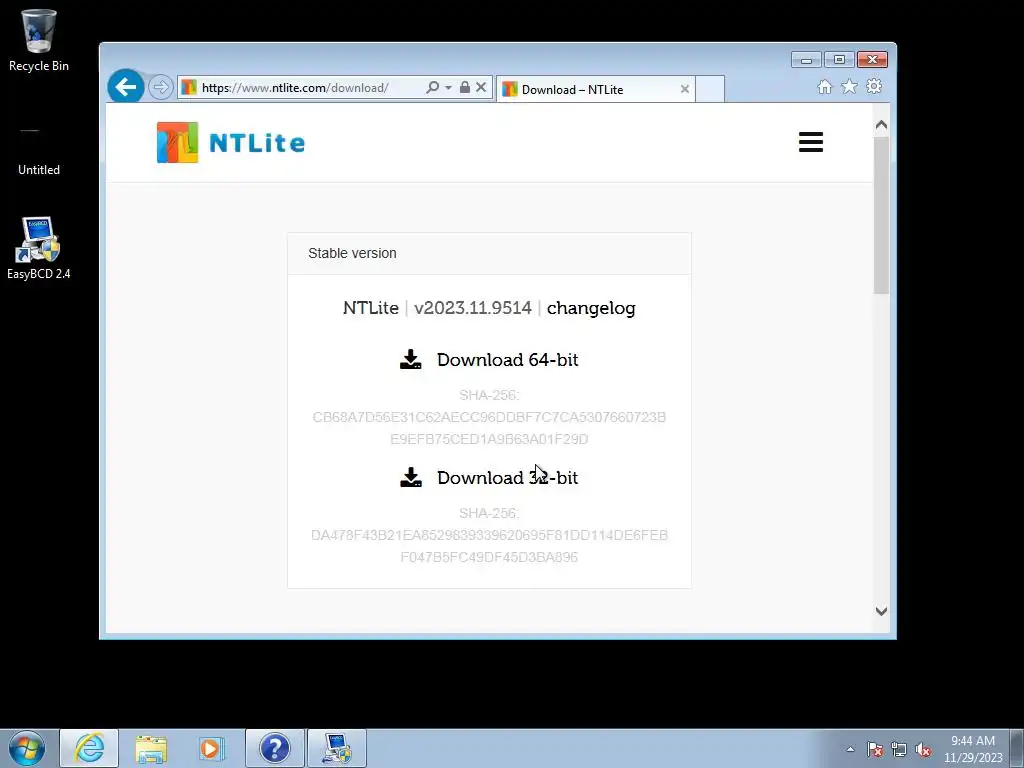The width and height of the screenshot is (1024, 768).
Task: Click the vertical scrollbar thumb
Action: (x=881, y=215)
